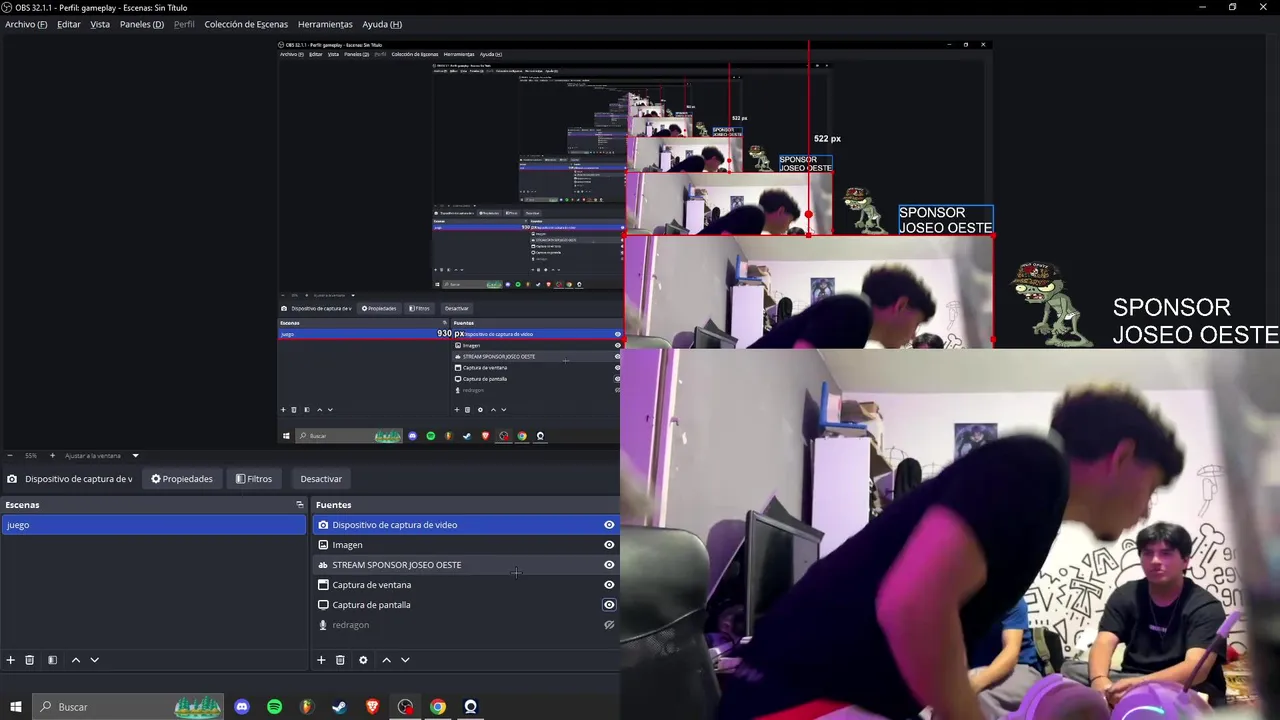Remove the selected scene with trash icon
Viewport: 1280px width, 720px height.
click(30, 660)
